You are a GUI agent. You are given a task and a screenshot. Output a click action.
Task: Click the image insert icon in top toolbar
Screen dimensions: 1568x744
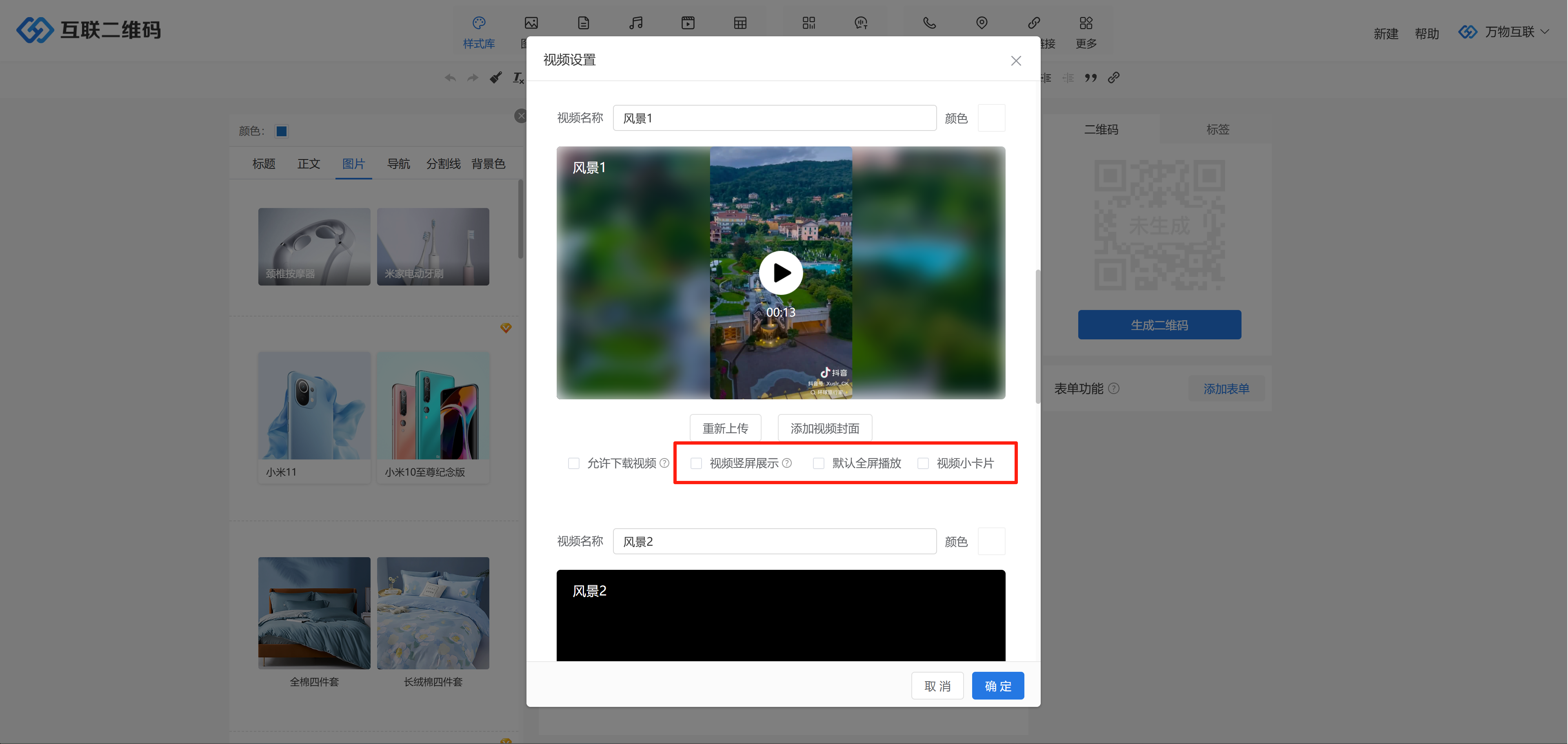tap(531, 23)
